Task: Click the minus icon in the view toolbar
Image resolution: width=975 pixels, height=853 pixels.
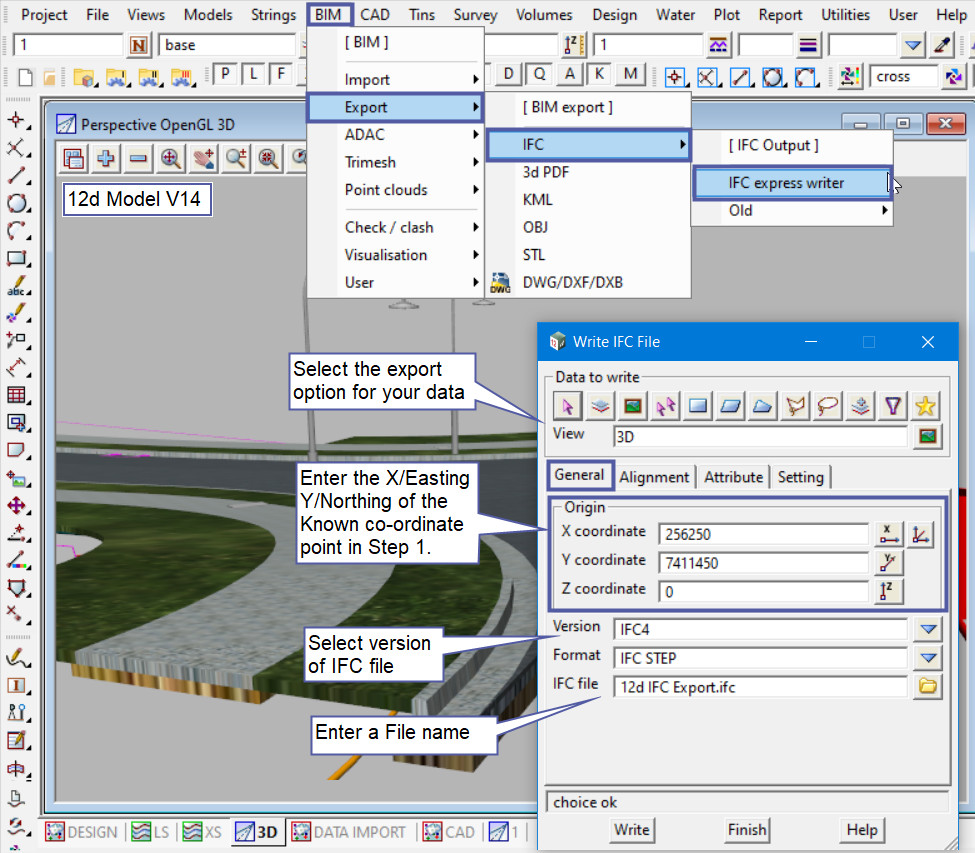Action: [x=138, y=158]
